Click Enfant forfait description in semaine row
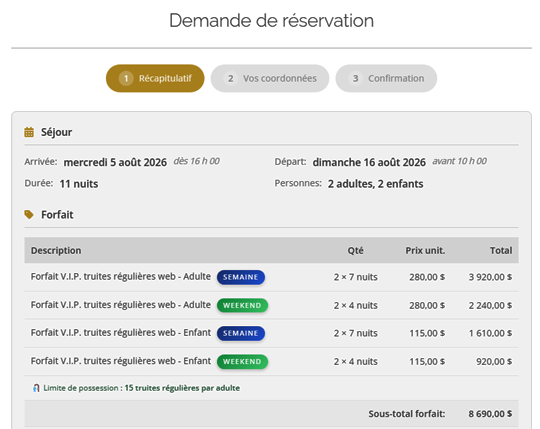 point(121,333)
